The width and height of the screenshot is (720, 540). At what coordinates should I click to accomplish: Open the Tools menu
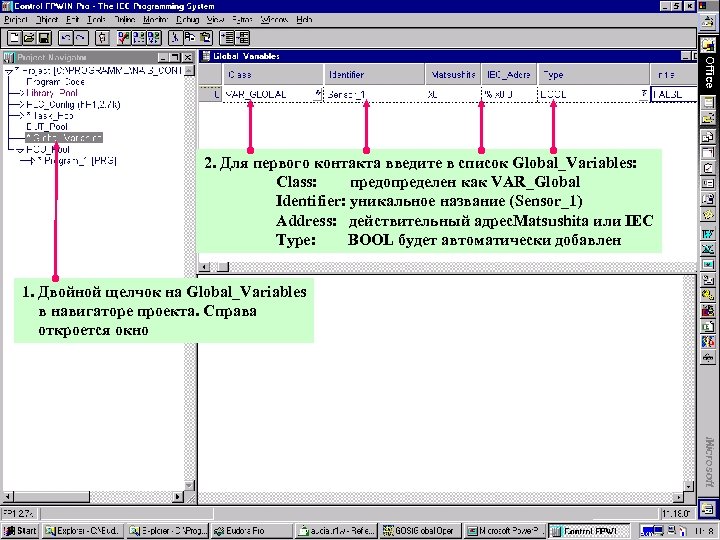coord(96,20)
